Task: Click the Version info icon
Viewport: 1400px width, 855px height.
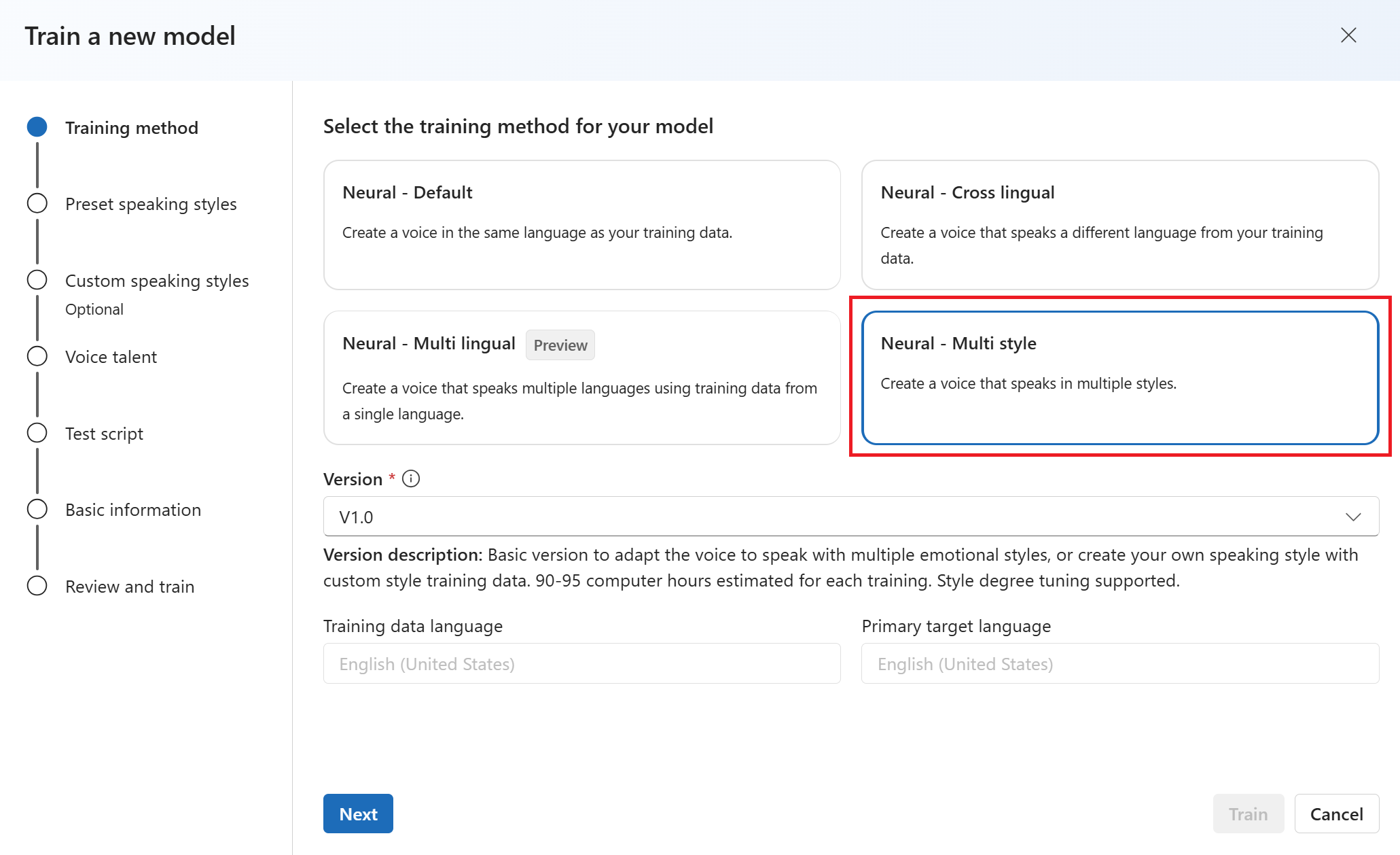Action: pos(411,479)
